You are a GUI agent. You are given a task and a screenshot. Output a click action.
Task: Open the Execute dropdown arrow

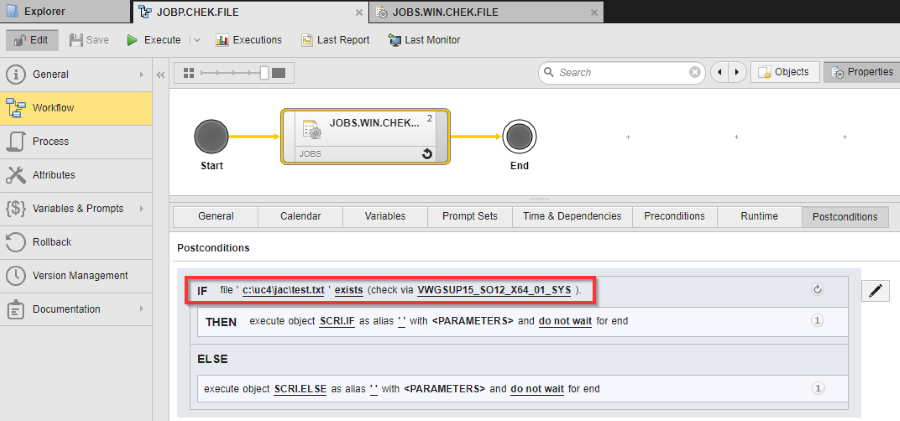[196, 40]
